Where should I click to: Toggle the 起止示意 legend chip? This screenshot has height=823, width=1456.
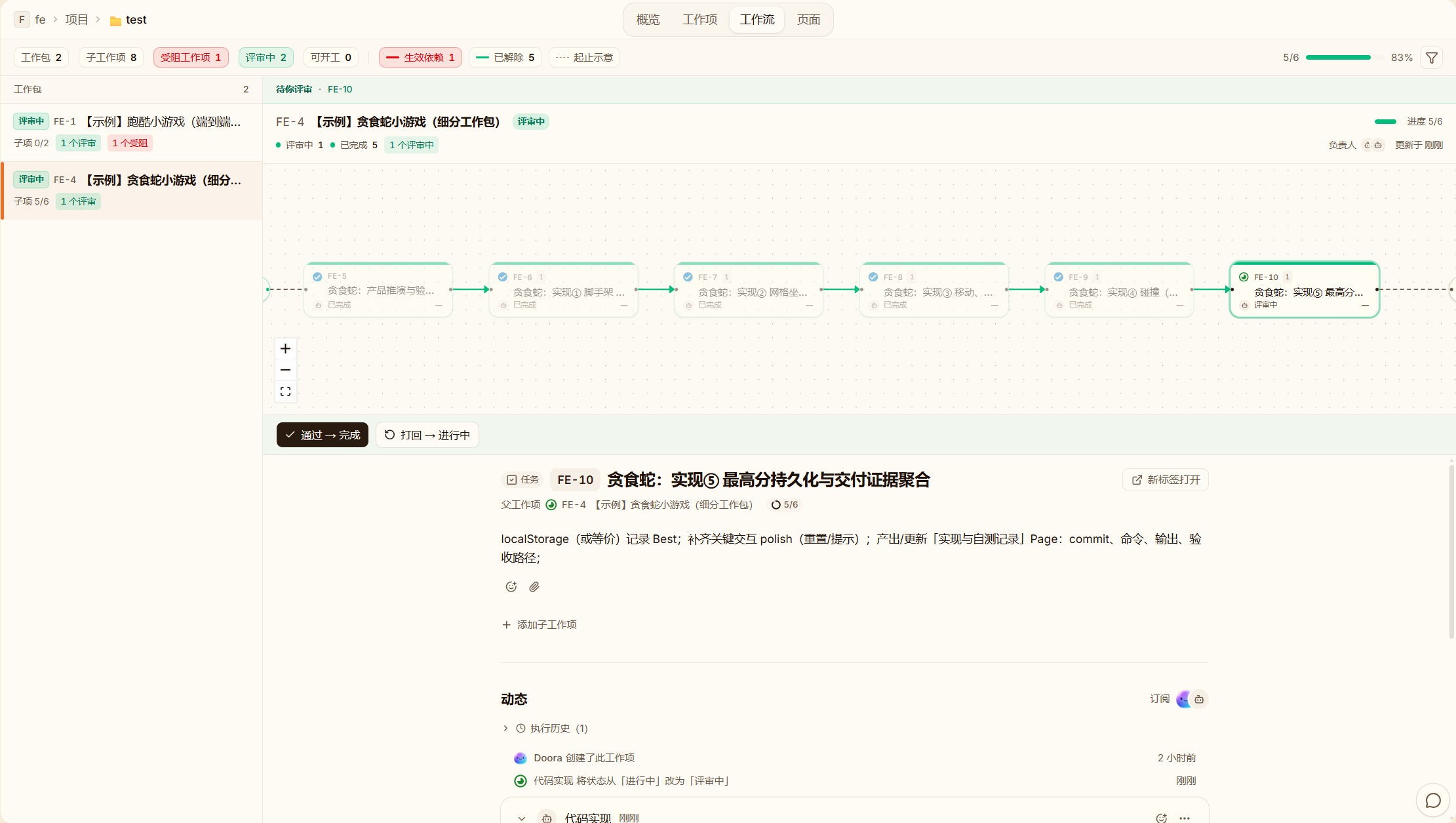click(x=584, y=58)
